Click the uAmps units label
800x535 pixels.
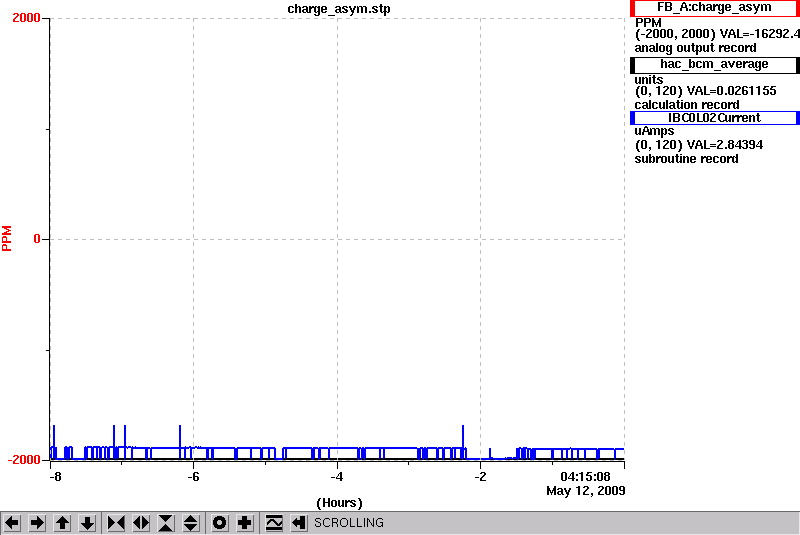[654, 131]
